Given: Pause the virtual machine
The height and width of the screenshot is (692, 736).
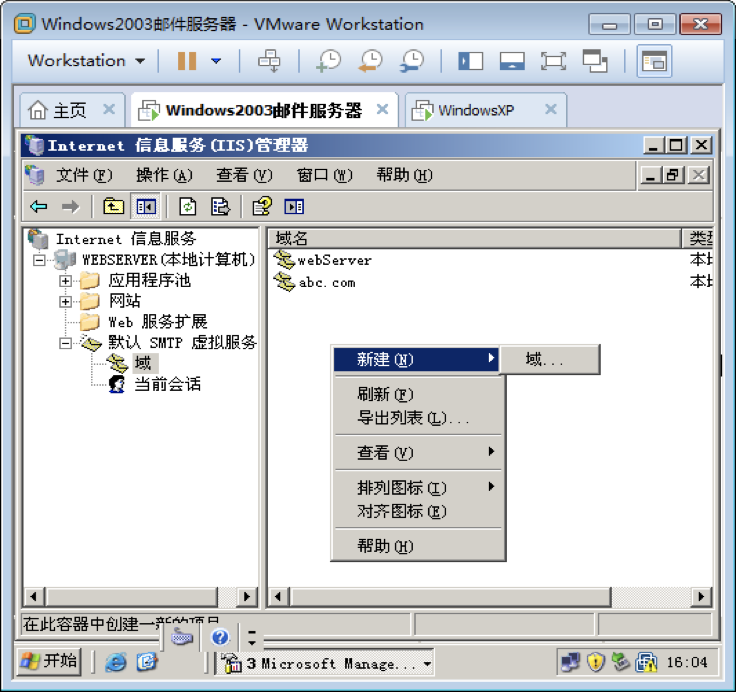Looking at the screenshot, I should [187, 61].
